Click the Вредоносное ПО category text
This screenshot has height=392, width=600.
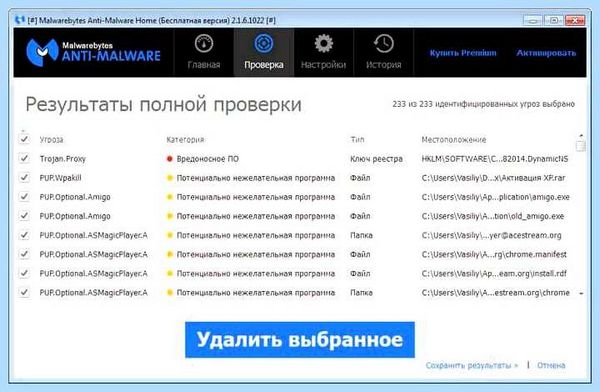tap(208, 159)
